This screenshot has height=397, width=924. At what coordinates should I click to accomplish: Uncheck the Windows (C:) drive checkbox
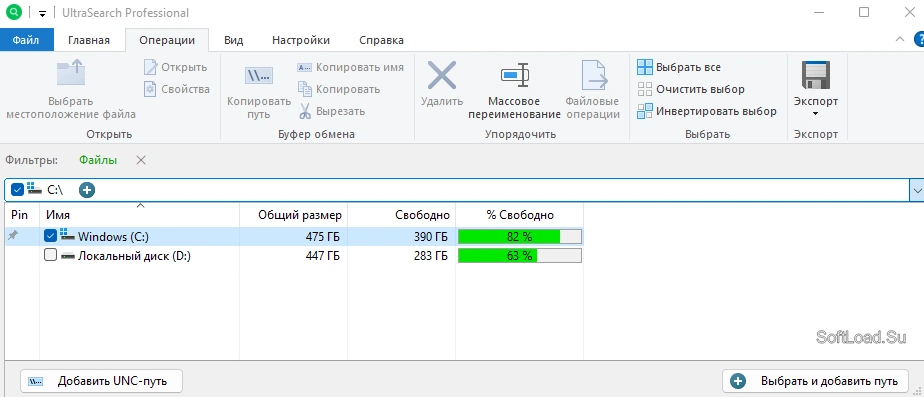tap(51, 236)
